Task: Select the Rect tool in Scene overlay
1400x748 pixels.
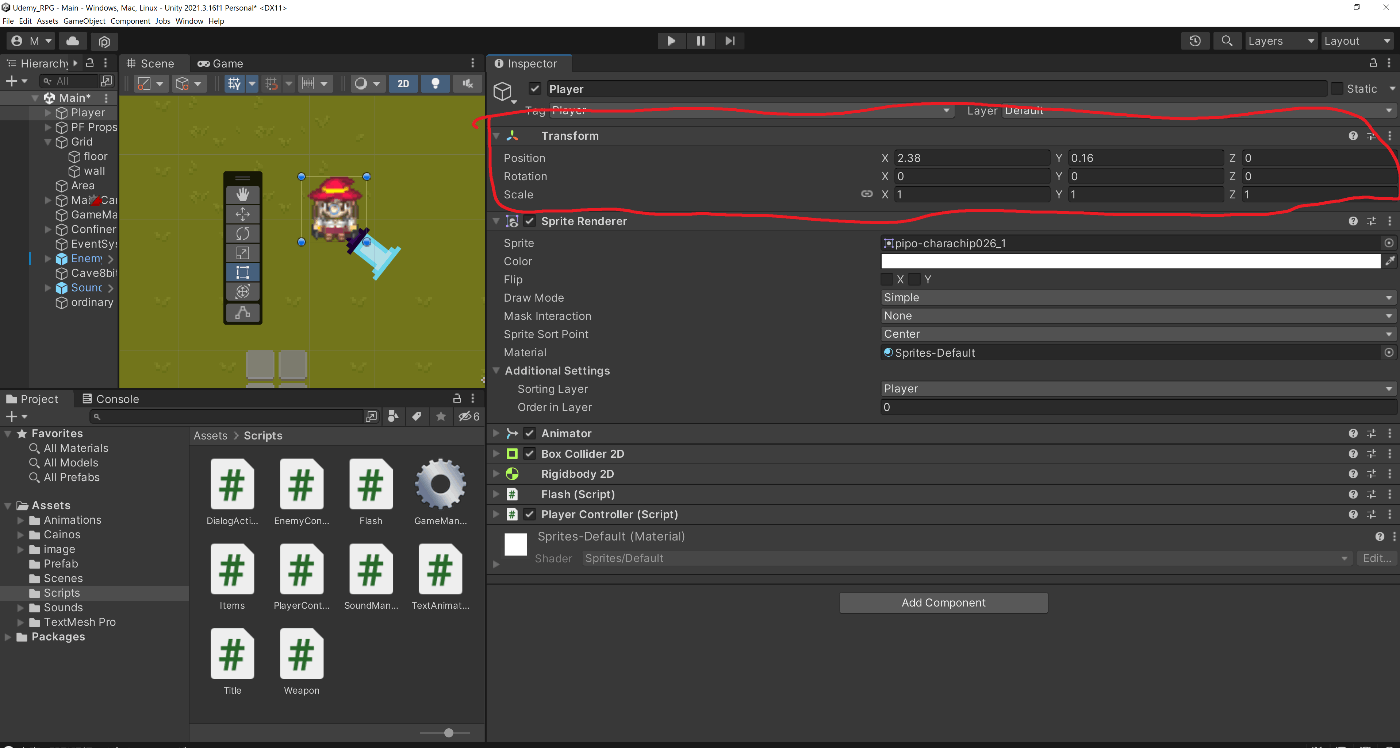Action: 242,272
